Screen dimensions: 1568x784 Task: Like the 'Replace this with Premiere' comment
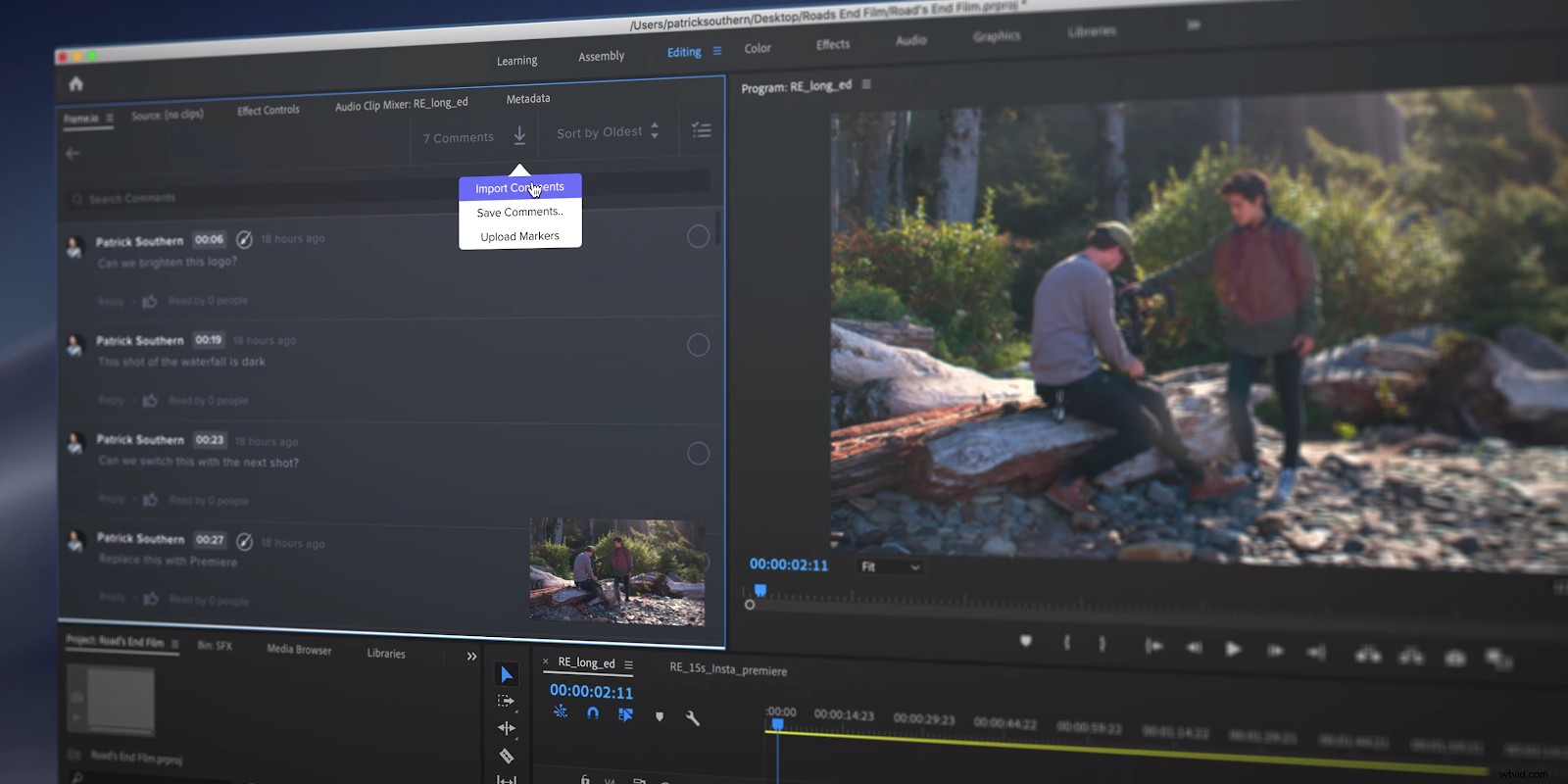coord(150,599)
